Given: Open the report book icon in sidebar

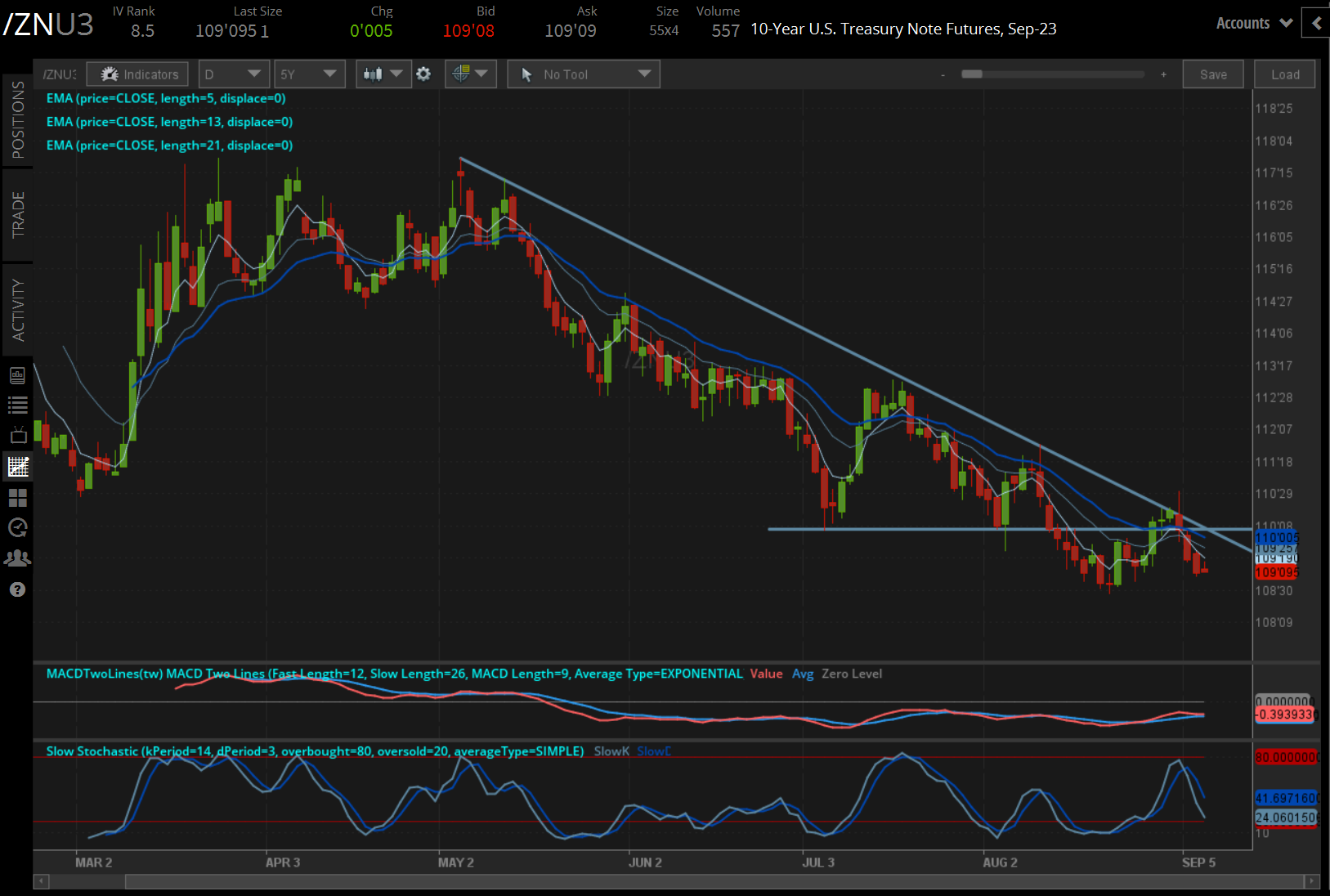Looking at the screenshot, I should coord(17,375).
